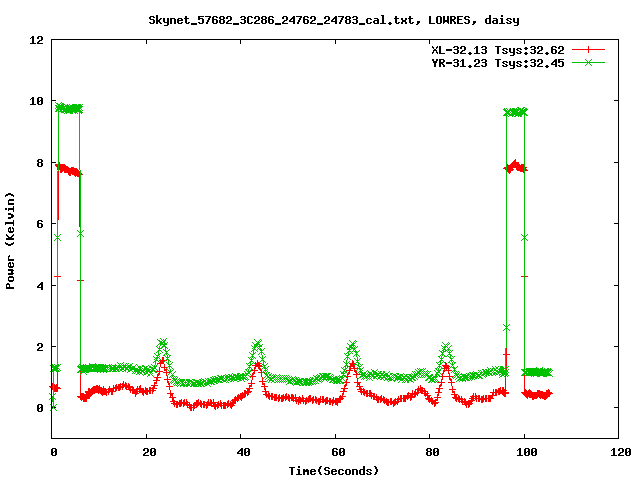The width and height of the screenshot is (640, 480).
Task: Click the Power (Kelvin) y-axis label
Action: pyautogui.click(x=10, y=241)
